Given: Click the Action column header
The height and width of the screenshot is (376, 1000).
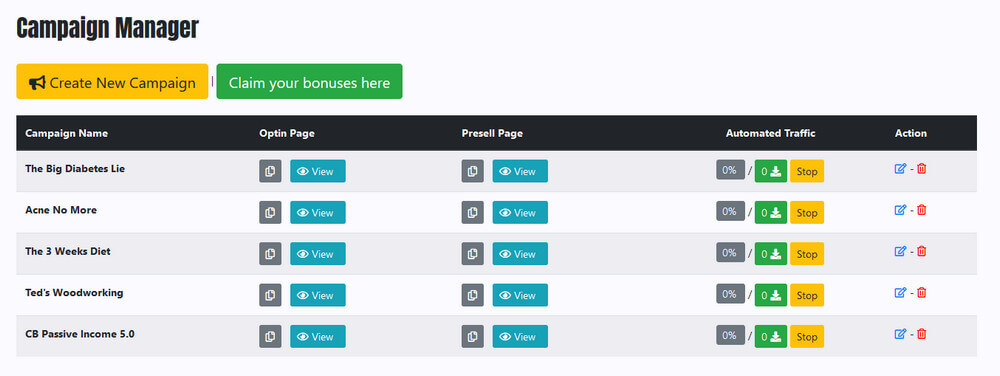Looking at the screenshot, I should click(x=911, y=133).
